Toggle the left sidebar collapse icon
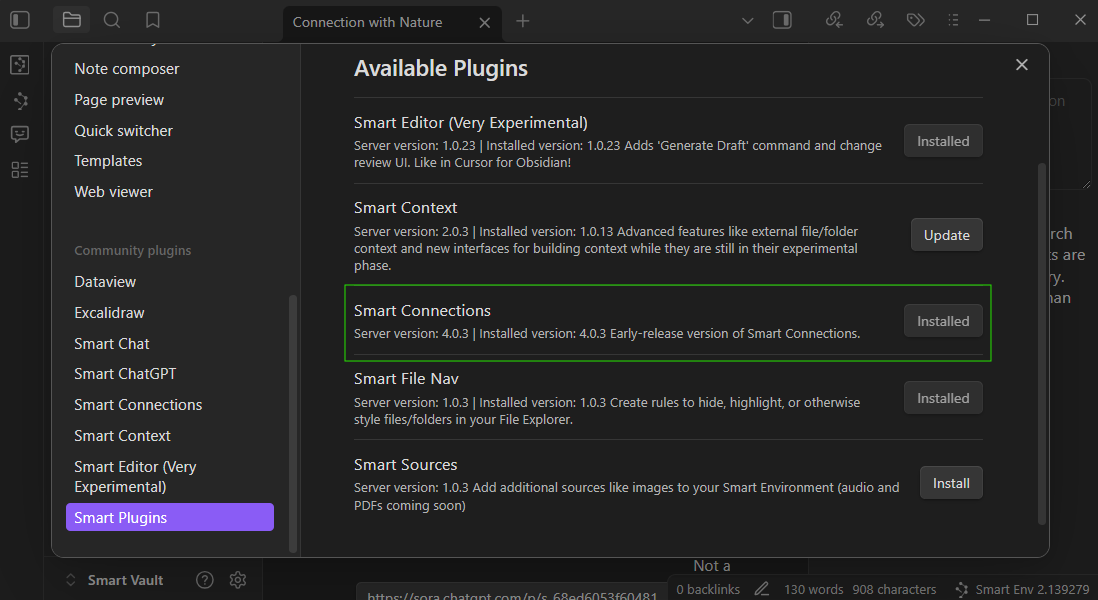The height and width of the screenshot is (600, 1098). coord(20,20)
